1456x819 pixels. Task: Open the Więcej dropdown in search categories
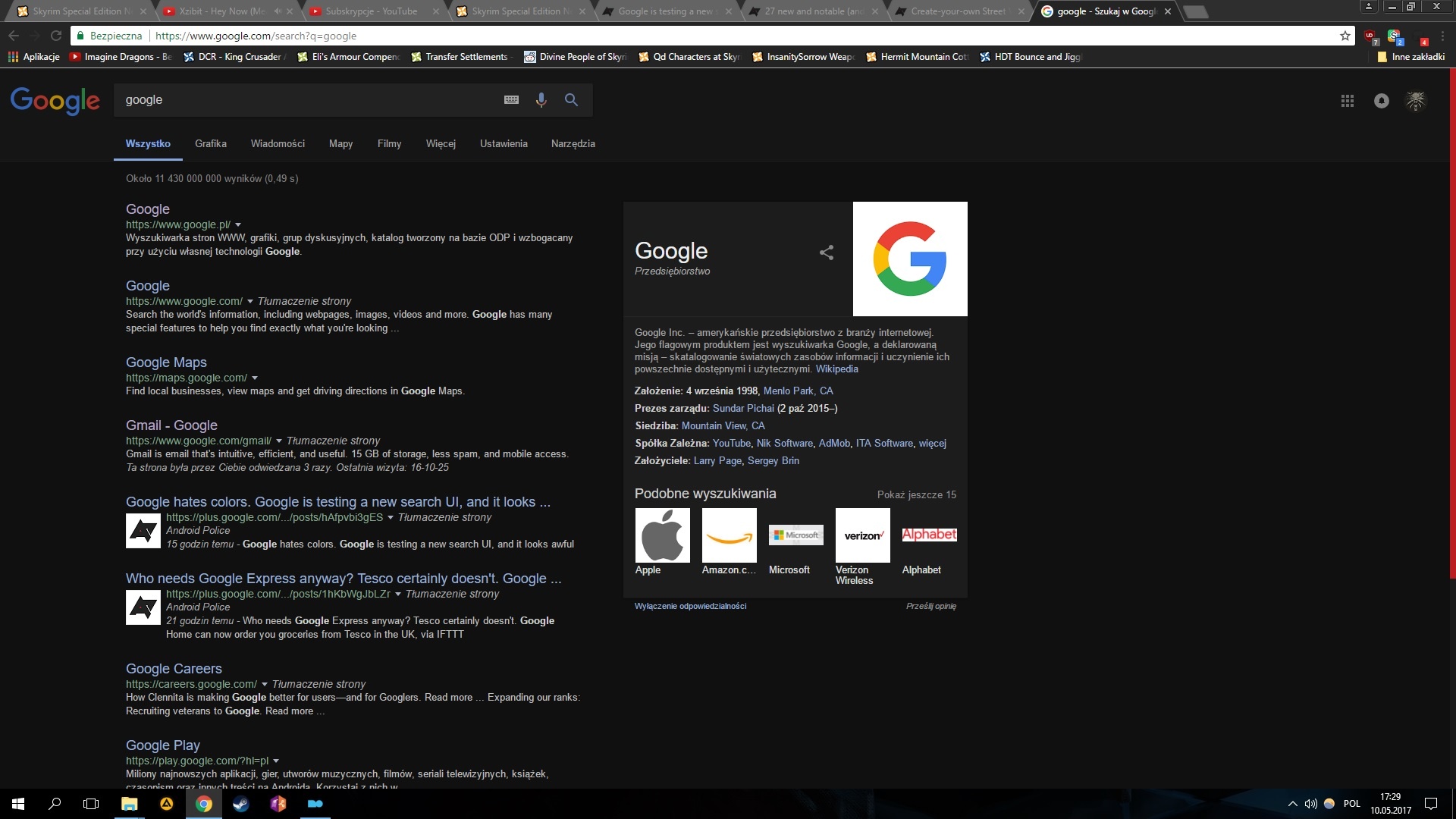click(x=441, y=143)
